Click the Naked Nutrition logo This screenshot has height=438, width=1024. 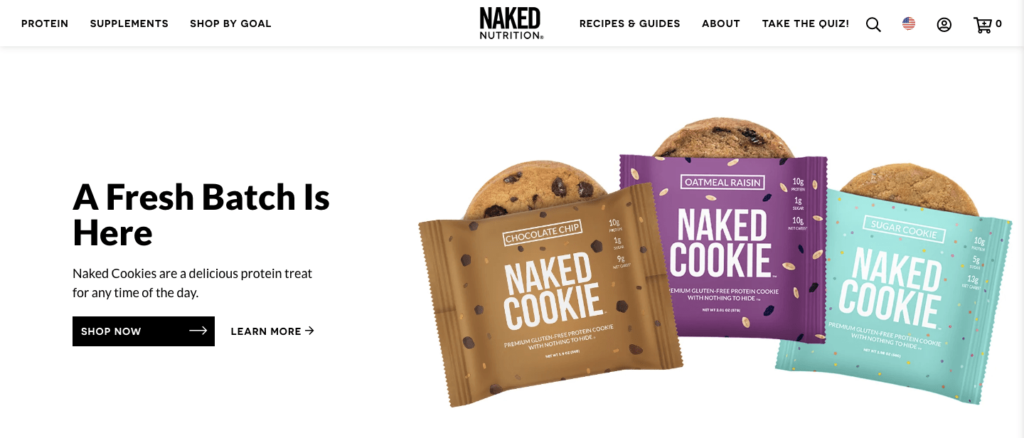(x=511, y=23)
